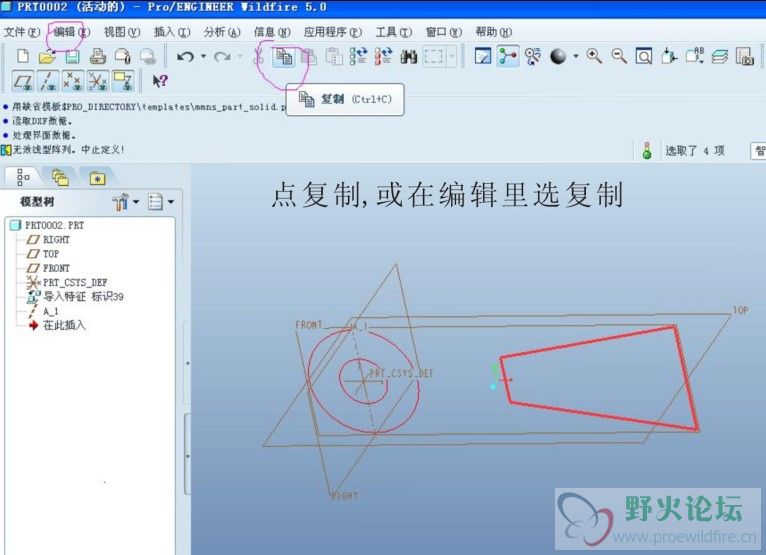This screenshot has width=766, height=555.
Task: Click the 选取了 4 项 selection status text
Action: (695, 150)
